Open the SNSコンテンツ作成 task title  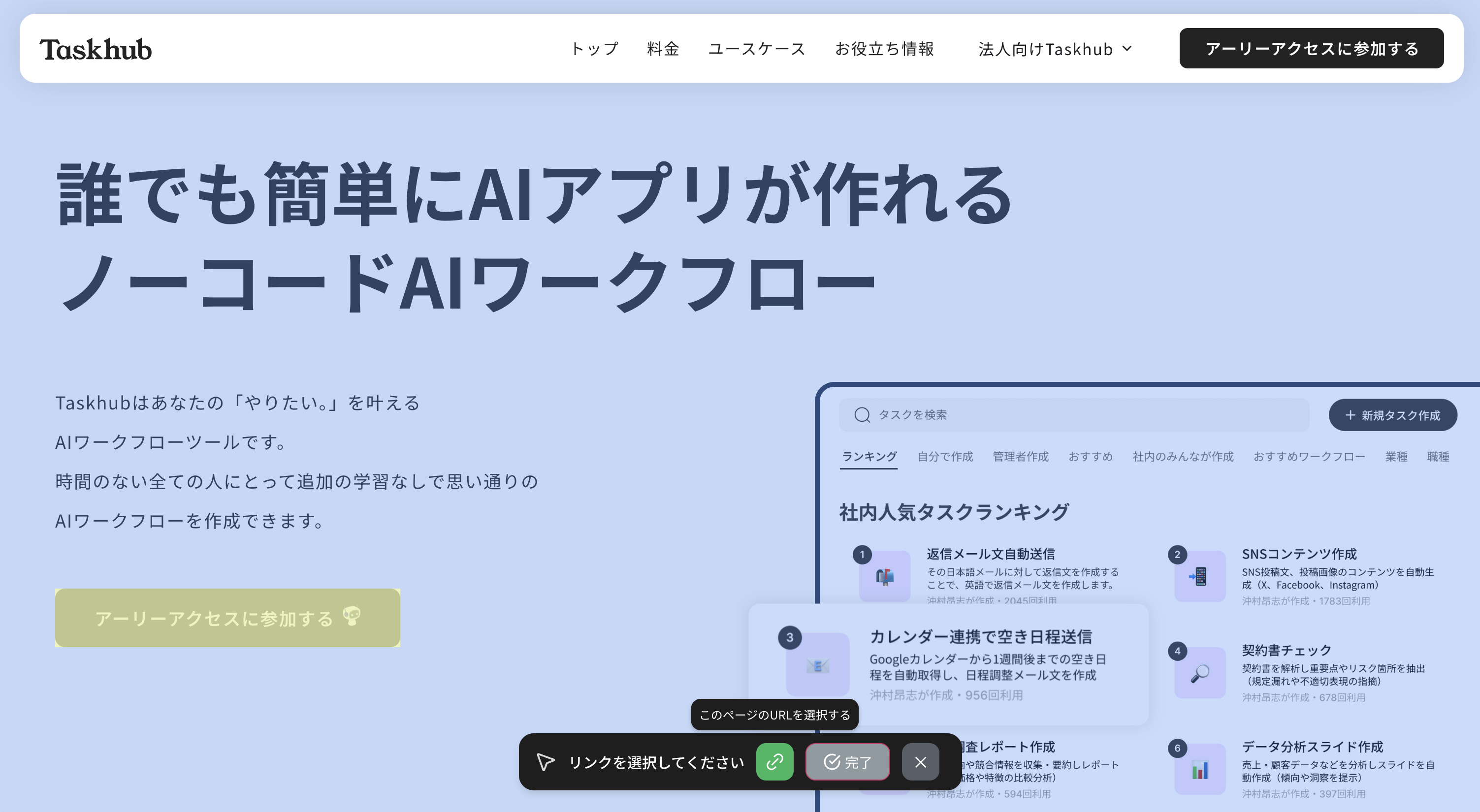tap(1299, 554)
